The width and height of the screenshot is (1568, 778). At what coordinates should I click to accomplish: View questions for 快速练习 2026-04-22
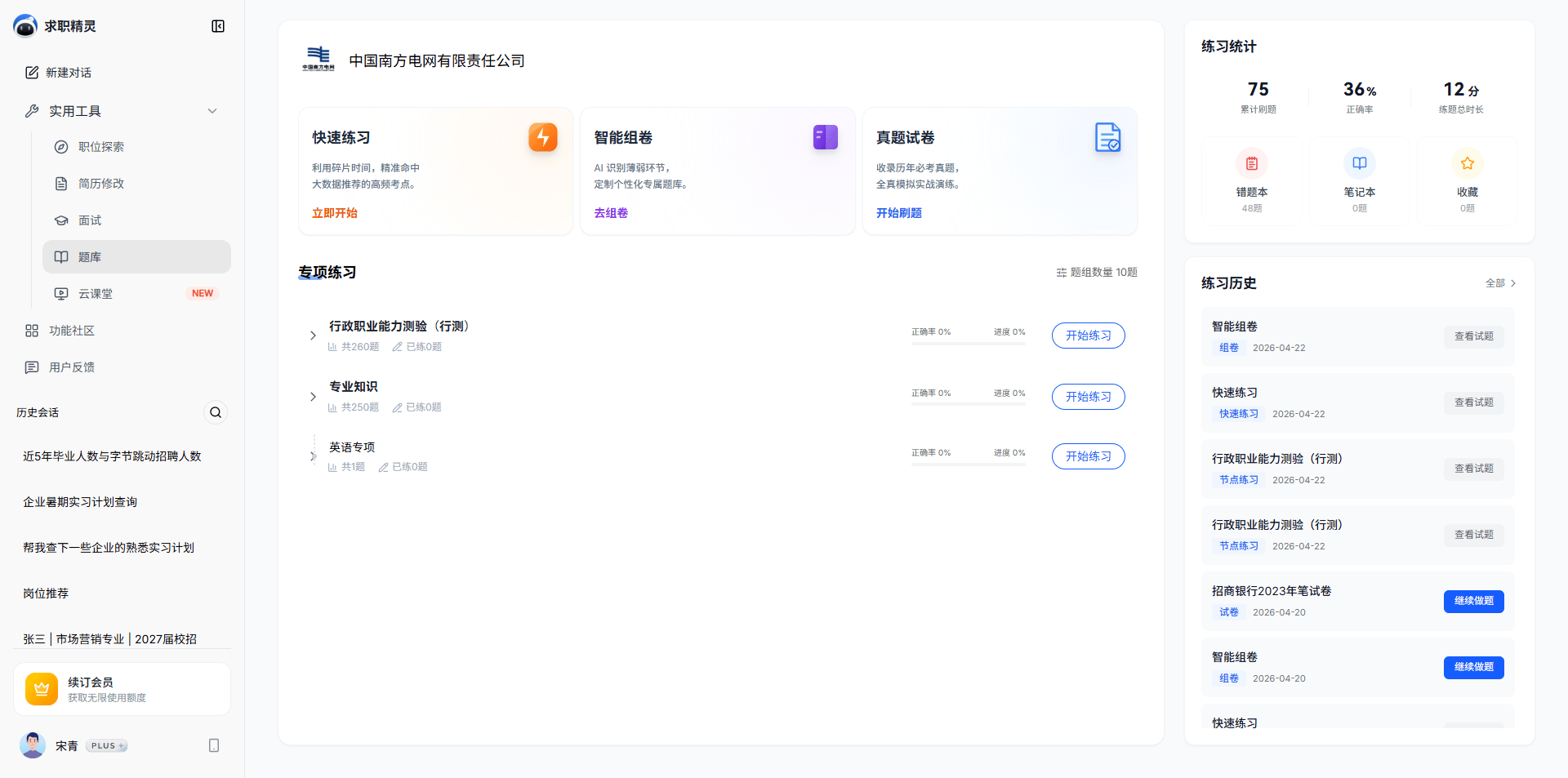click(x=1474, y=403)
